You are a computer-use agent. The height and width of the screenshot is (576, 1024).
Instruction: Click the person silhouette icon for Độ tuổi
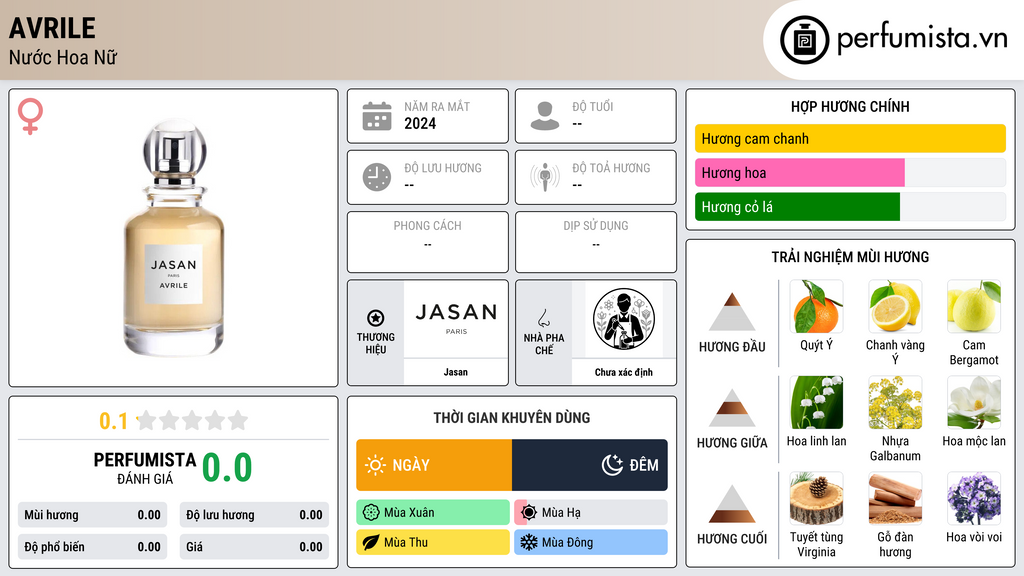point(545,116)
